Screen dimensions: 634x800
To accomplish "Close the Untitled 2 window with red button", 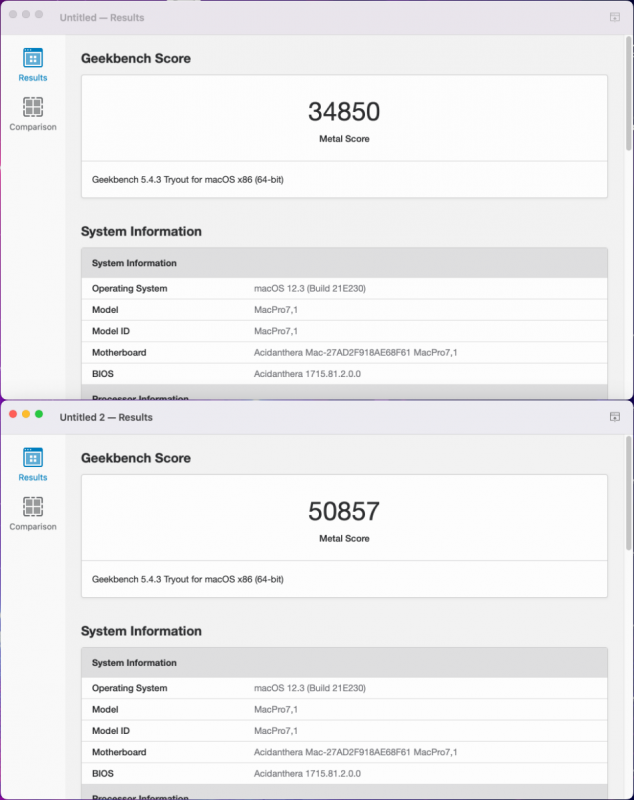I will click(13, 414).
